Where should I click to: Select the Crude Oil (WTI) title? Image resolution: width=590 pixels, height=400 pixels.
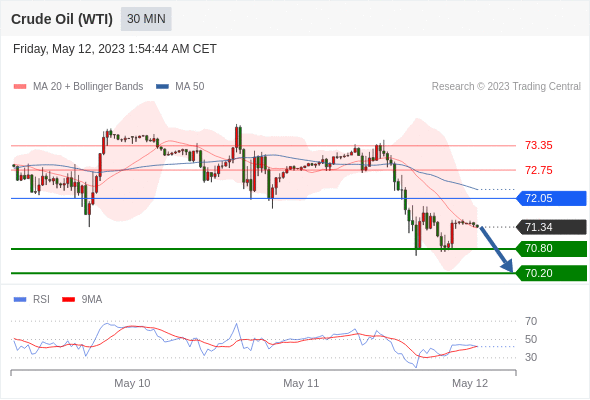point(62,19)
